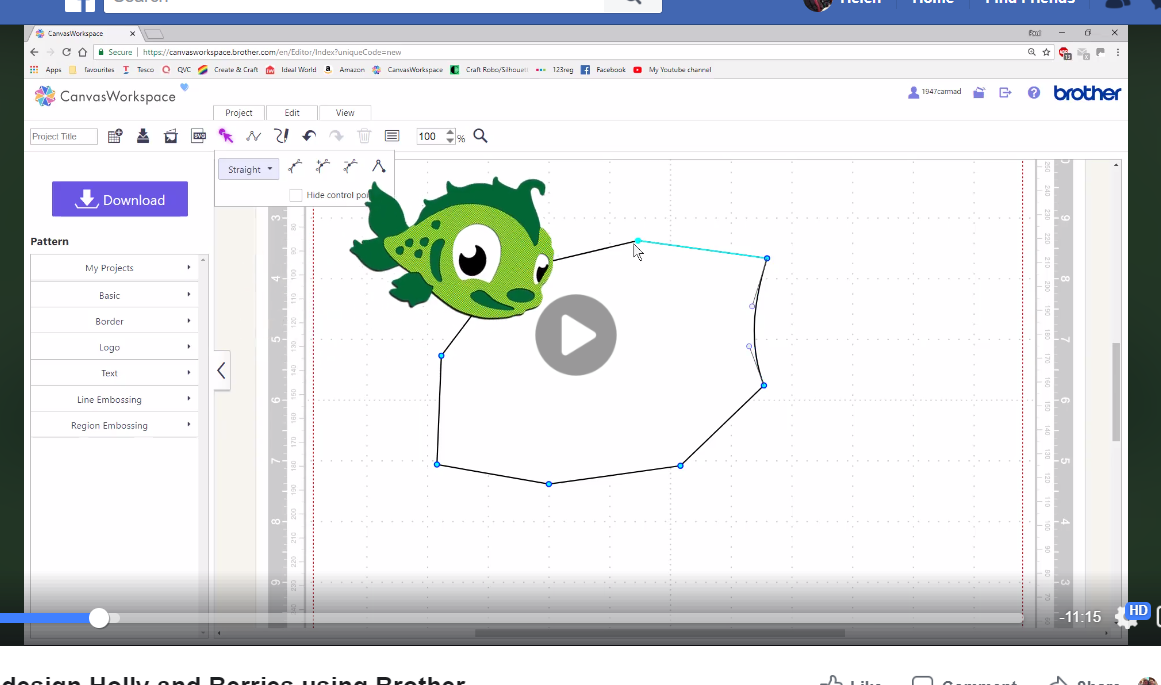Click the corner point node icon
This screenshot has height=685, width=1161.
pos(378,167)
